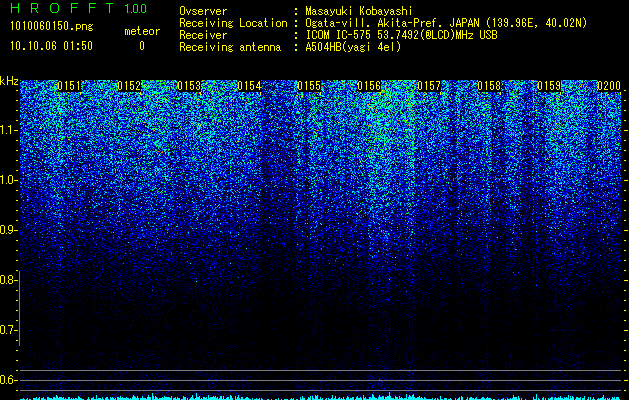The height and width of the screenshot is (400, 629).
Task: Click the observer name Masayuki Kobayashi
Action: tap(359, 11)
